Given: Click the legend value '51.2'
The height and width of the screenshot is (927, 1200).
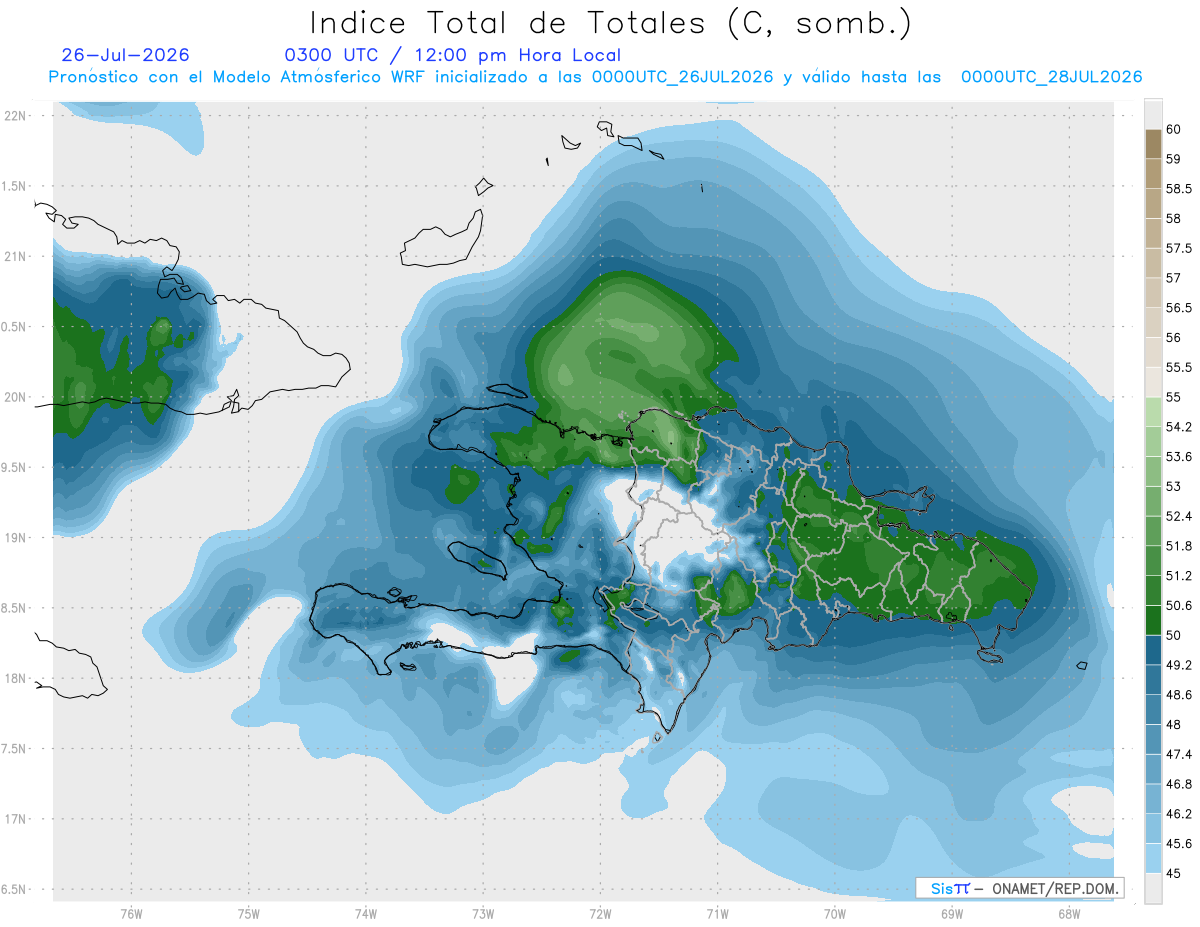Looking at the screenshot, I should click(1179, 576).
